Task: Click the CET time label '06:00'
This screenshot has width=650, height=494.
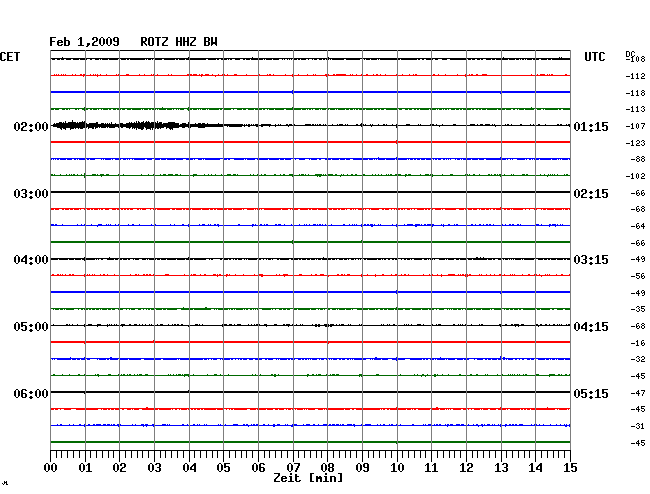Action: click(31, 393)
